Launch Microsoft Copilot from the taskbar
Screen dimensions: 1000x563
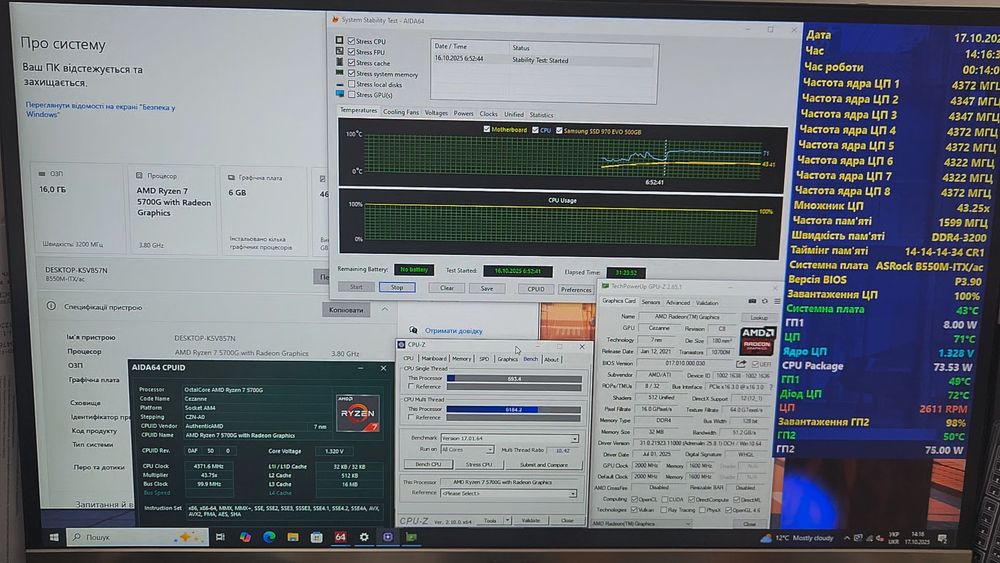point(245,537)
